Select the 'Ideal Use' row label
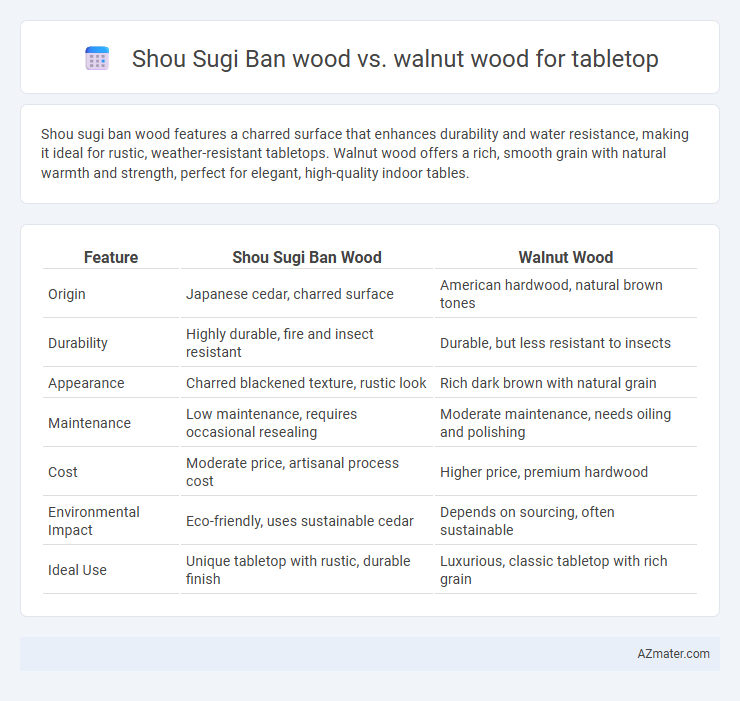740x701 pixels. (x=77, y=570)
